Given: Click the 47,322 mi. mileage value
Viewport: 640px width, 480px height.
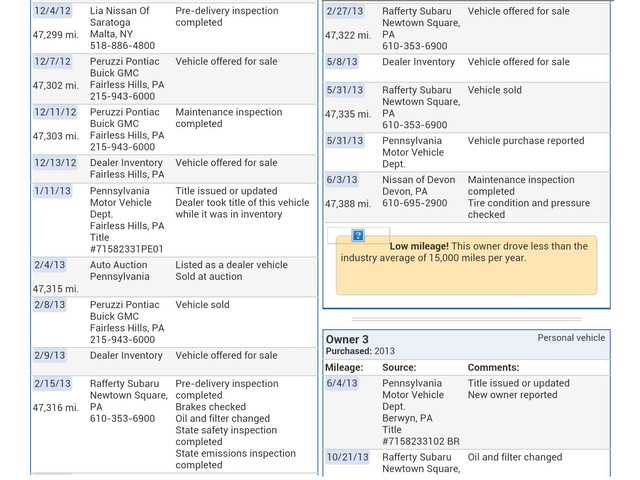Looking at the screenshot, I should tap(348, 36).
